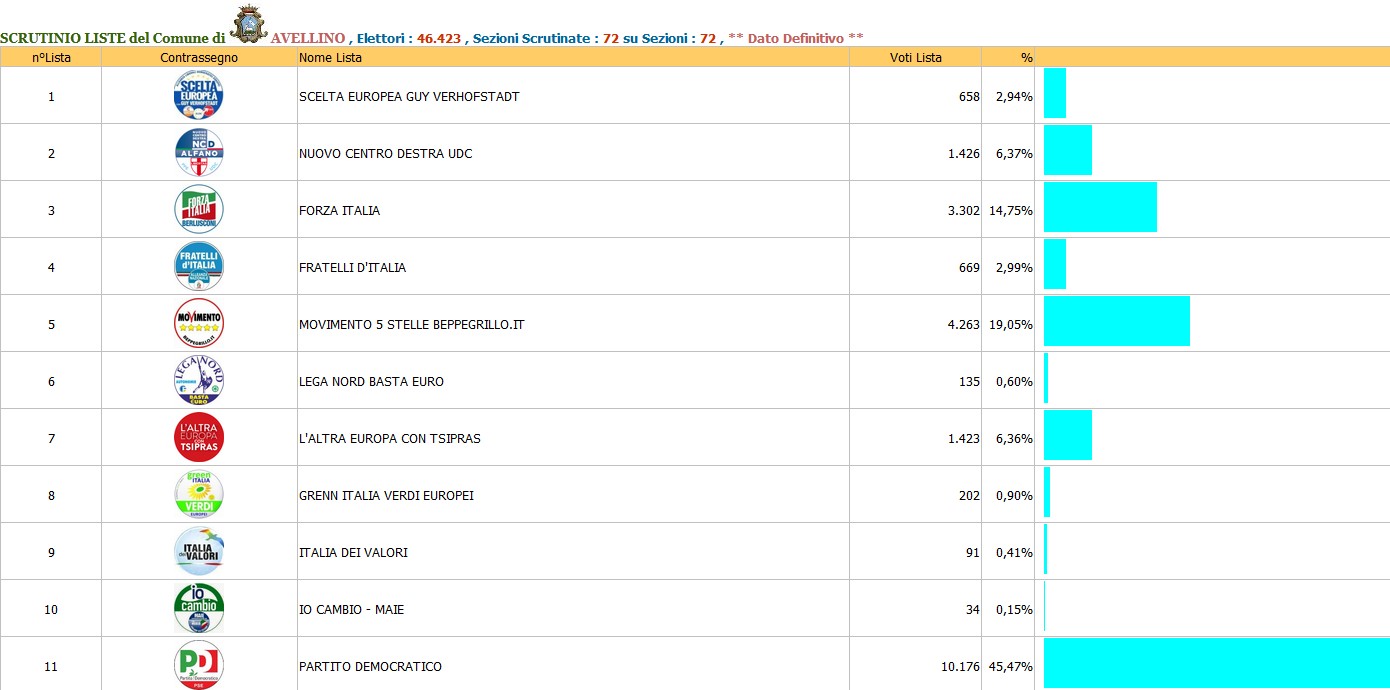Click the Avellino municipal coat of arms

click(248, 23)
